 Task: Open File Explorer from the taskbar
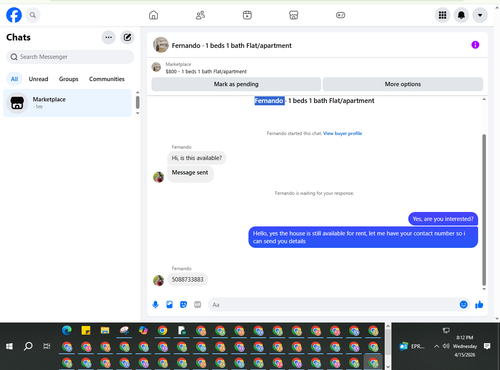tap(105, 330)
